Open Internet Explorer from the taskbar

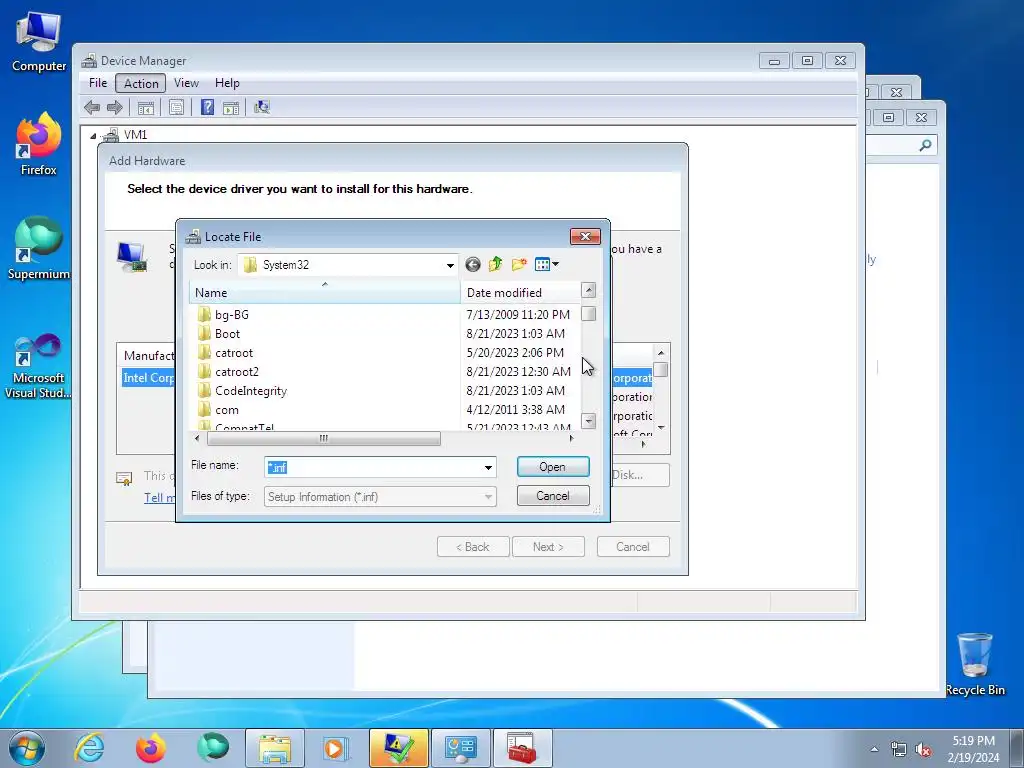[x=89, y=748]
